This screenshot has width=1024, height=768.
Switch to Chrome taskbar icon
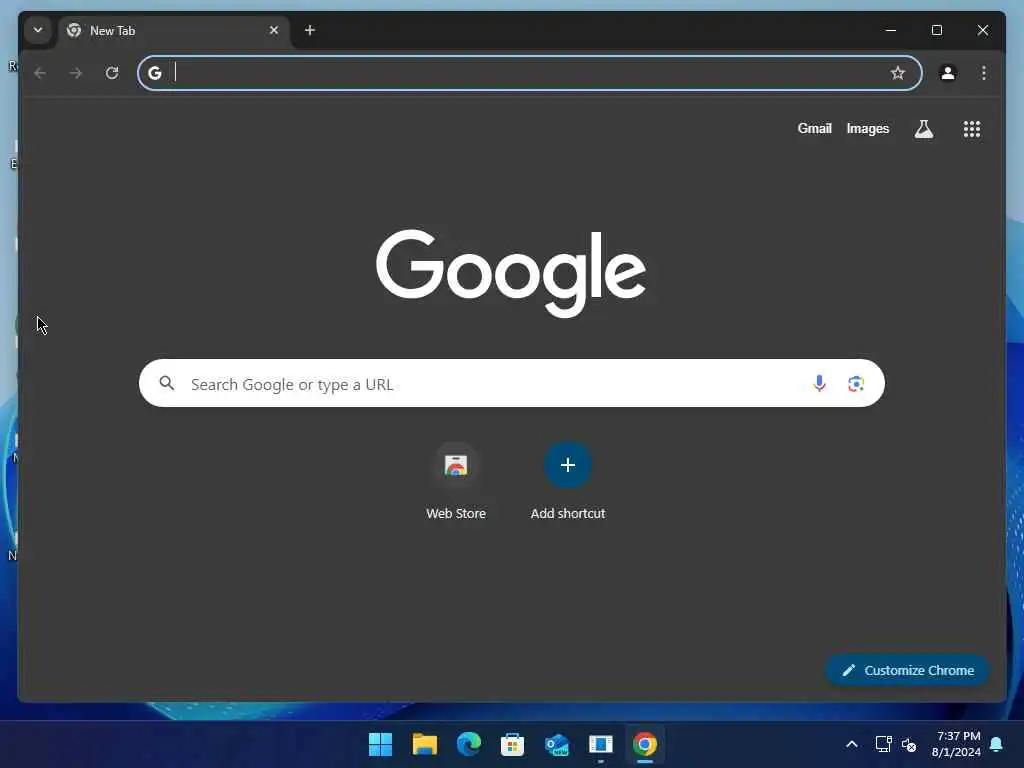645,744
